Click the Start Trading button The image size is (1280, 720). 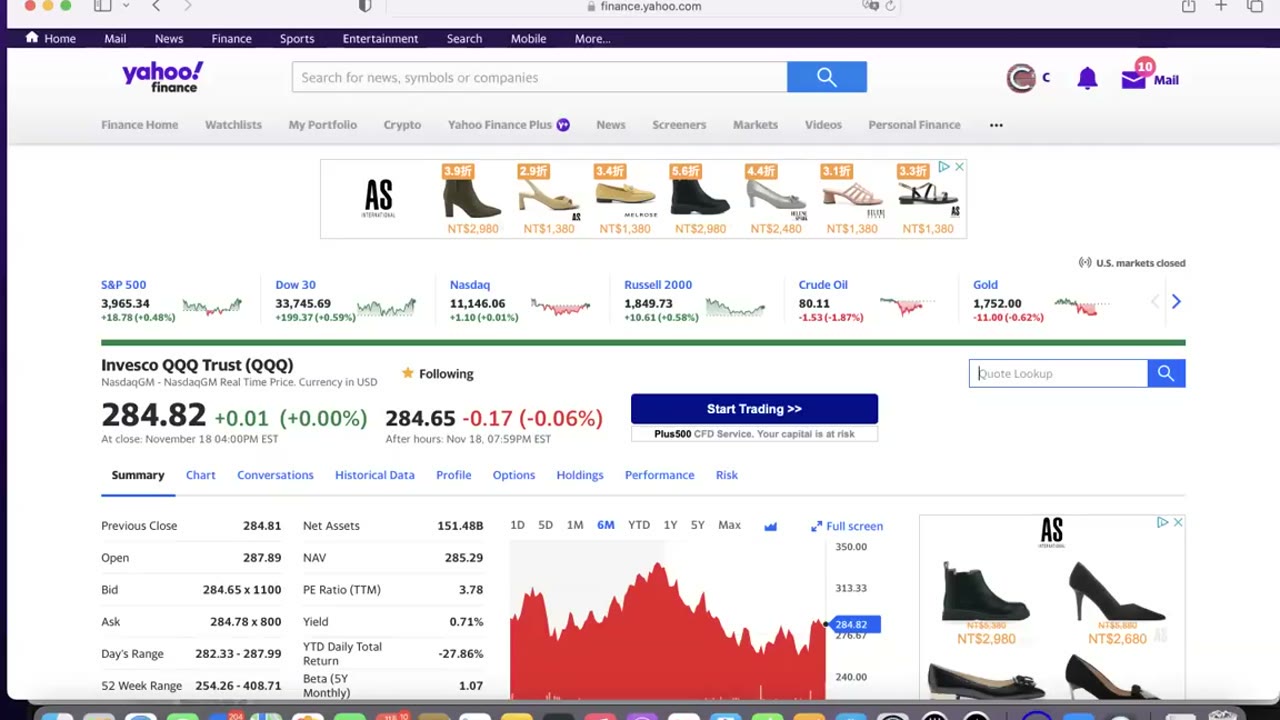754,409
